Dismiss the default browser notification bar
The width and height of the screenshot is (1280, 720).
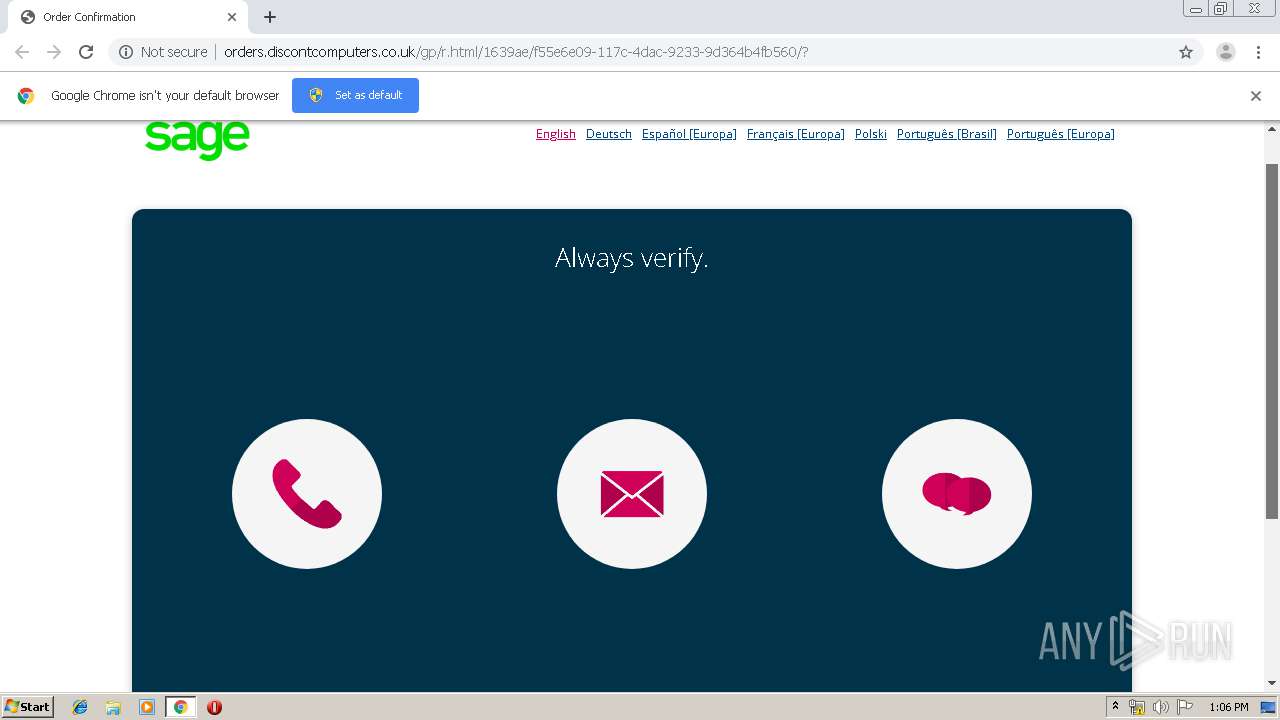pos(1256,96)
